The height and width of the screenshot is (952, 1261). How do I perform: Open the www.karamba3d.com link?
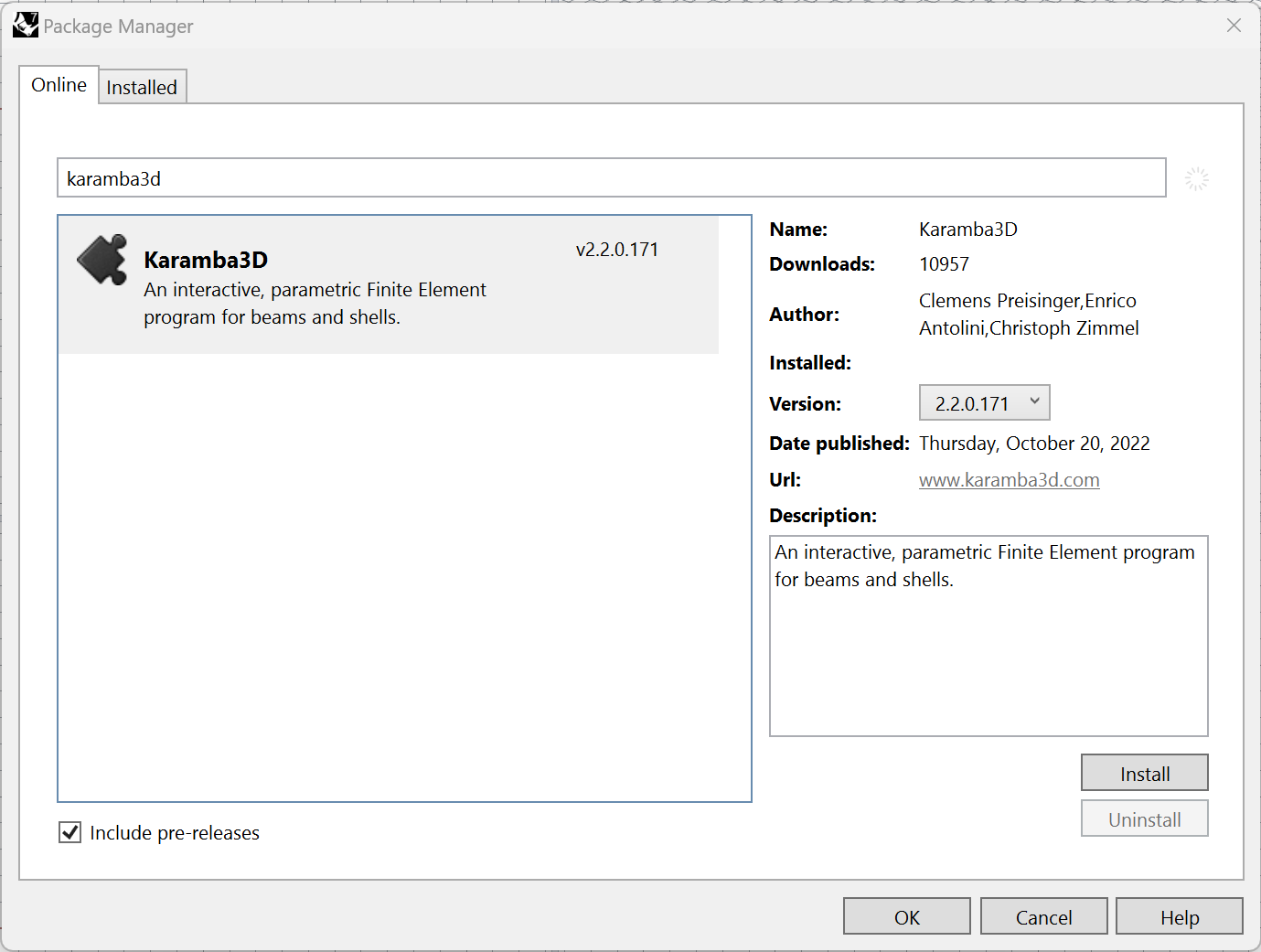point(1009,480)
